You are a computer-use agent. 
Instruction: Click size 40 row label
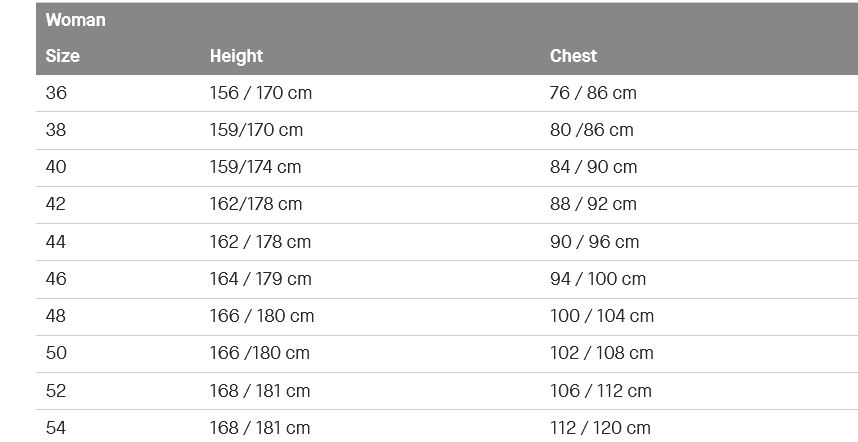pyautogui.click(x=56, y=167)
